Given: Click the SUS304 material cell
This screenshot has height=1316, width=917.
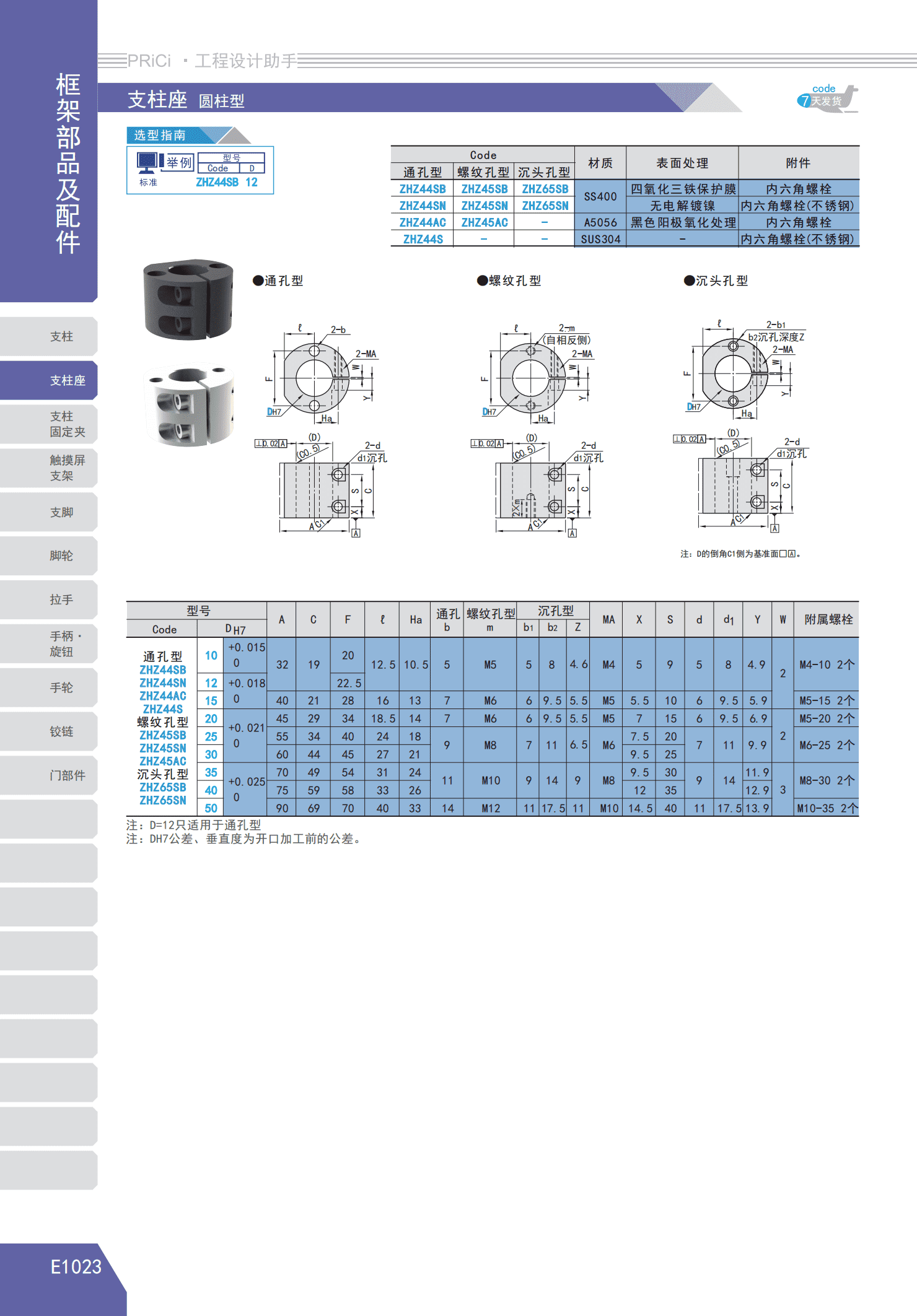Looking at the screenshot, I should 600,239.
